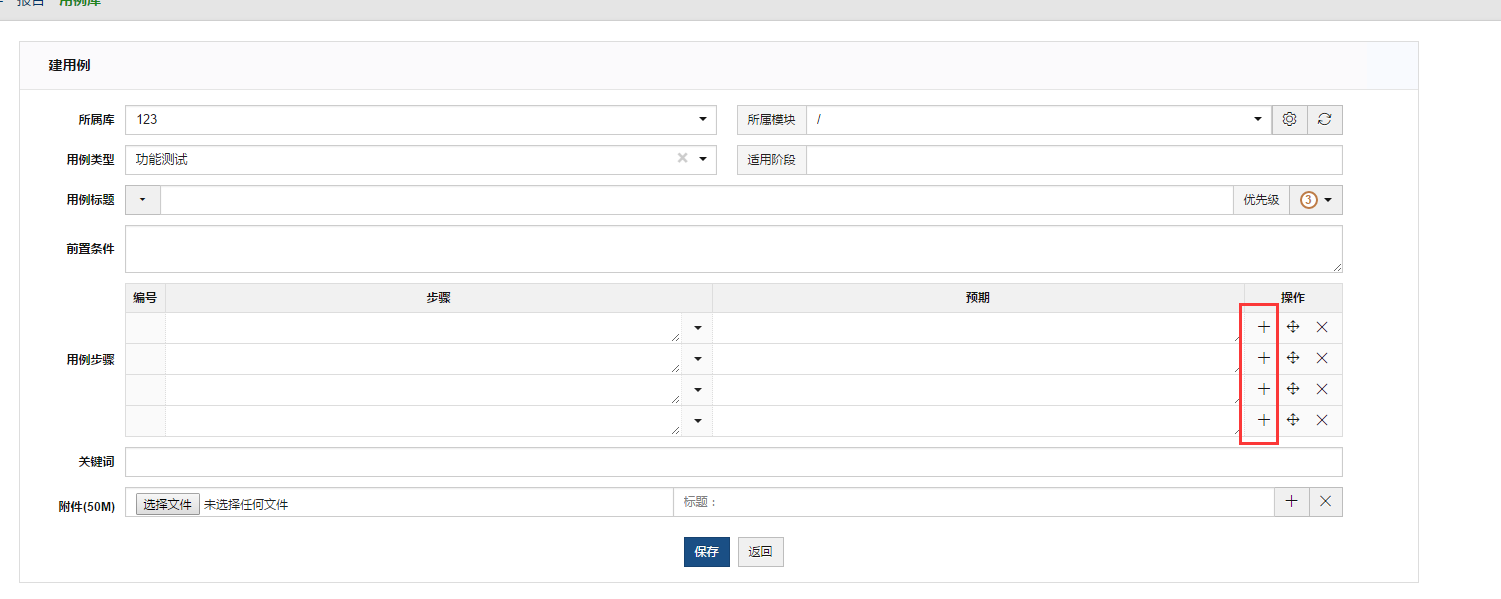Screen dimensions: 1501x599
Task: Click into the 前置条件 text area
Action: [733, 248]
